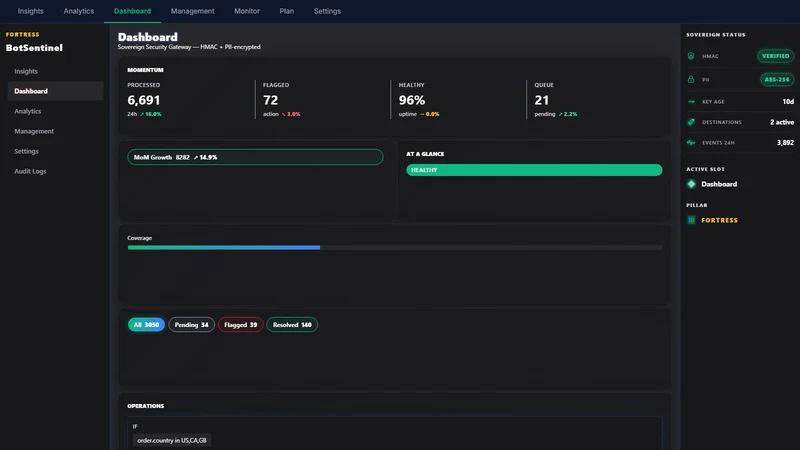Viewport: 800px width, 450px height.
Task: Click the OPERATIONS section heading
Action: point(145,406)
